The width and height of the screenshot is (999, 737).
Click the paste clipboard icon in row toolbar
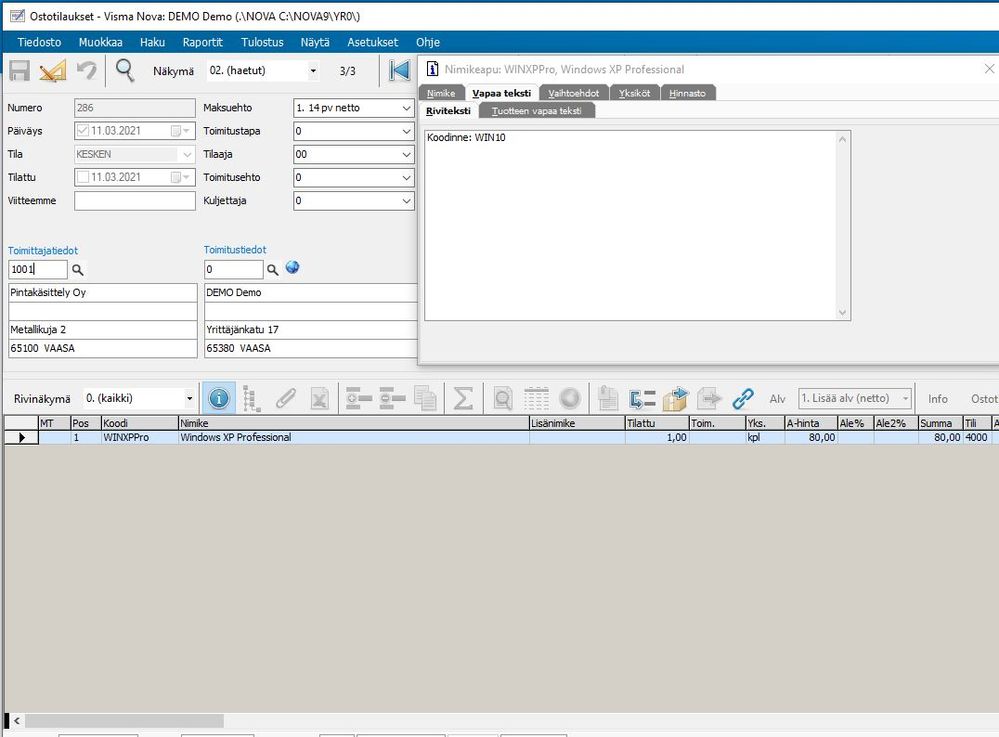(608, 399)
